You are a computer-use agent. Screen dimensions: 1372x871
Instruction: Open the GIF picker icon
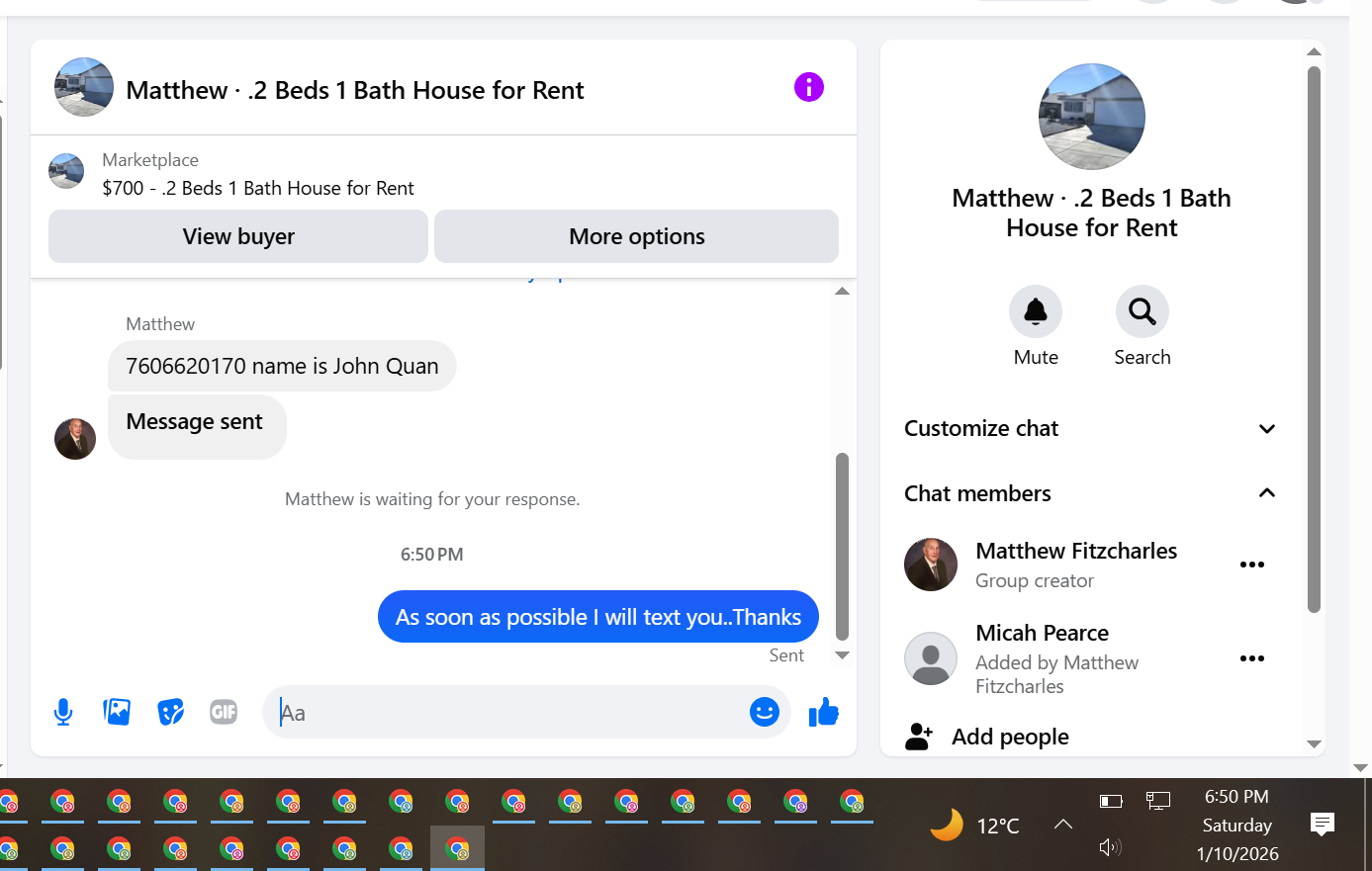(x=224, y=712)
